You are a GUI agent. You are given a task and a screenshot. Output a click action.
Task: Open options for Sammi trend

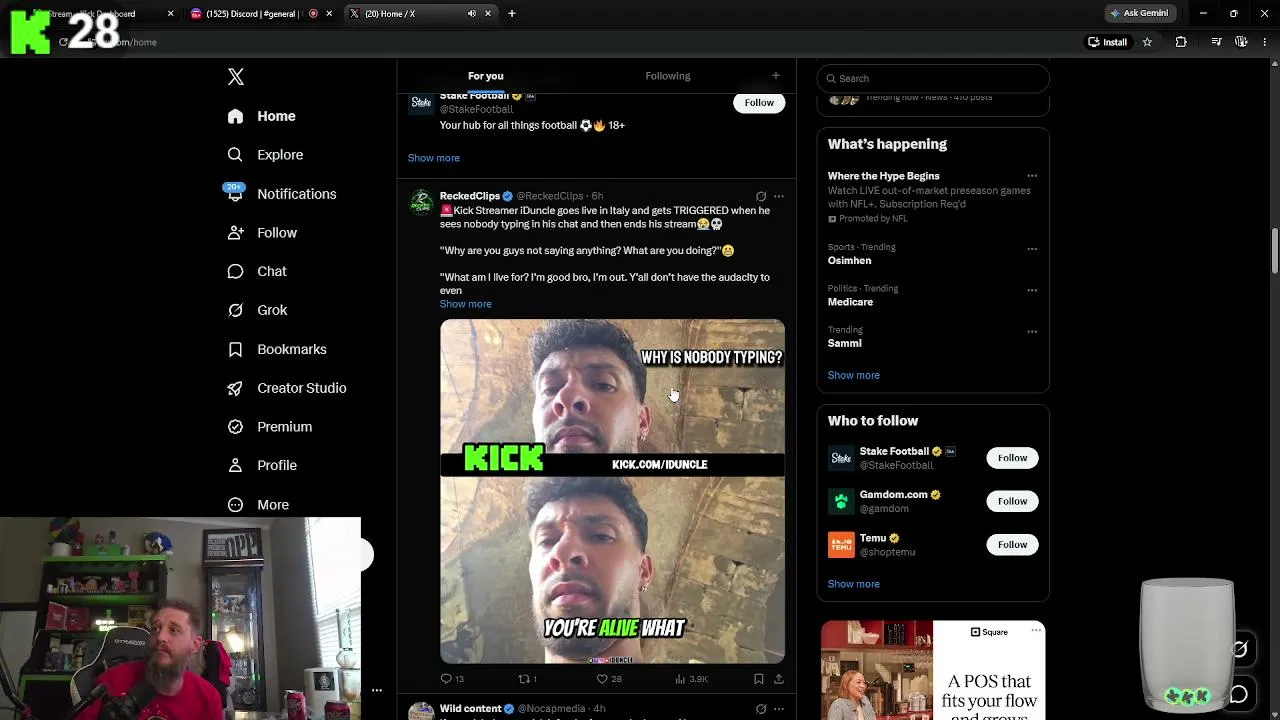(x=1032, y=331)
